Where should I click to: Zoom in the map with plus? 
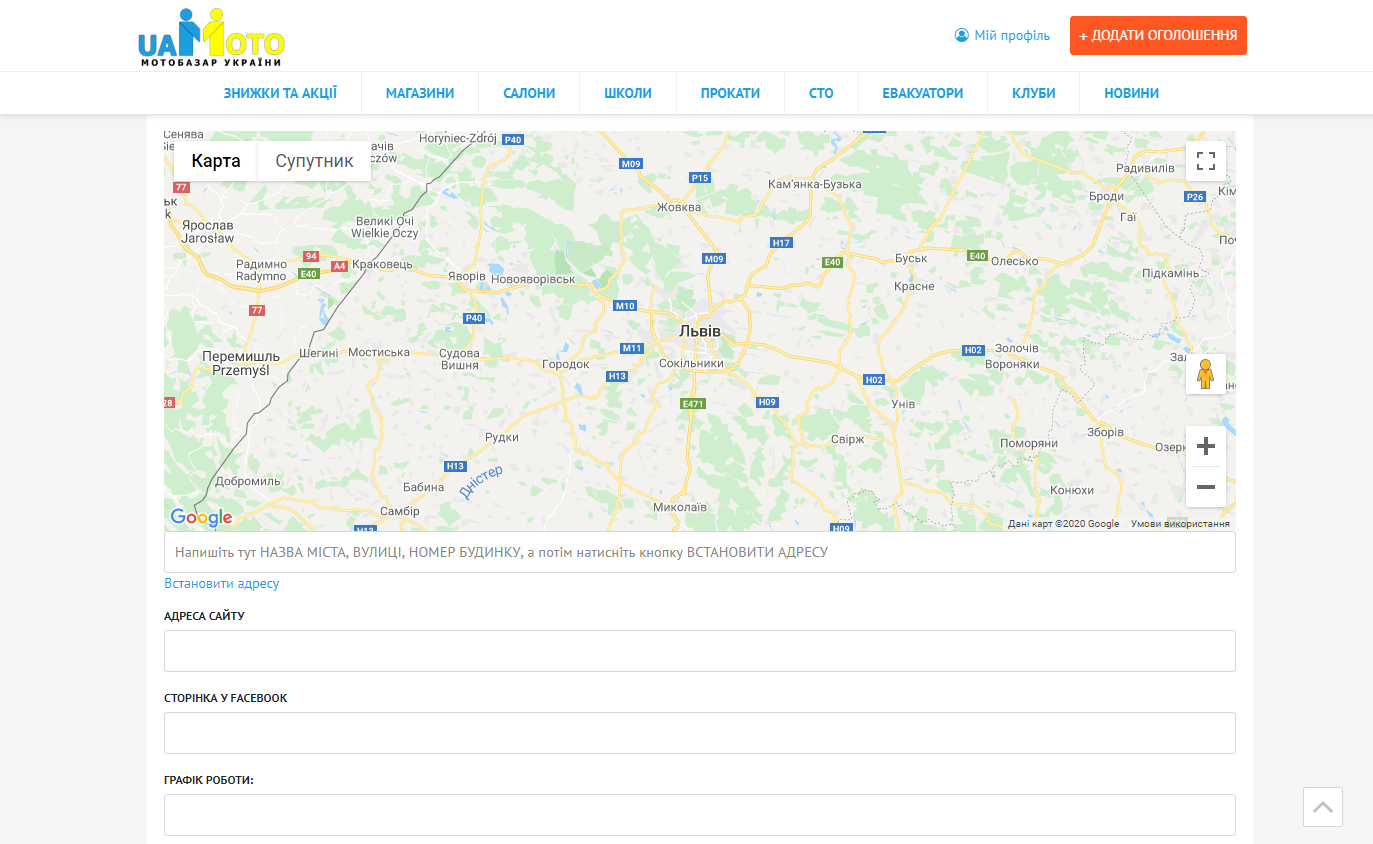(1206, 446)
